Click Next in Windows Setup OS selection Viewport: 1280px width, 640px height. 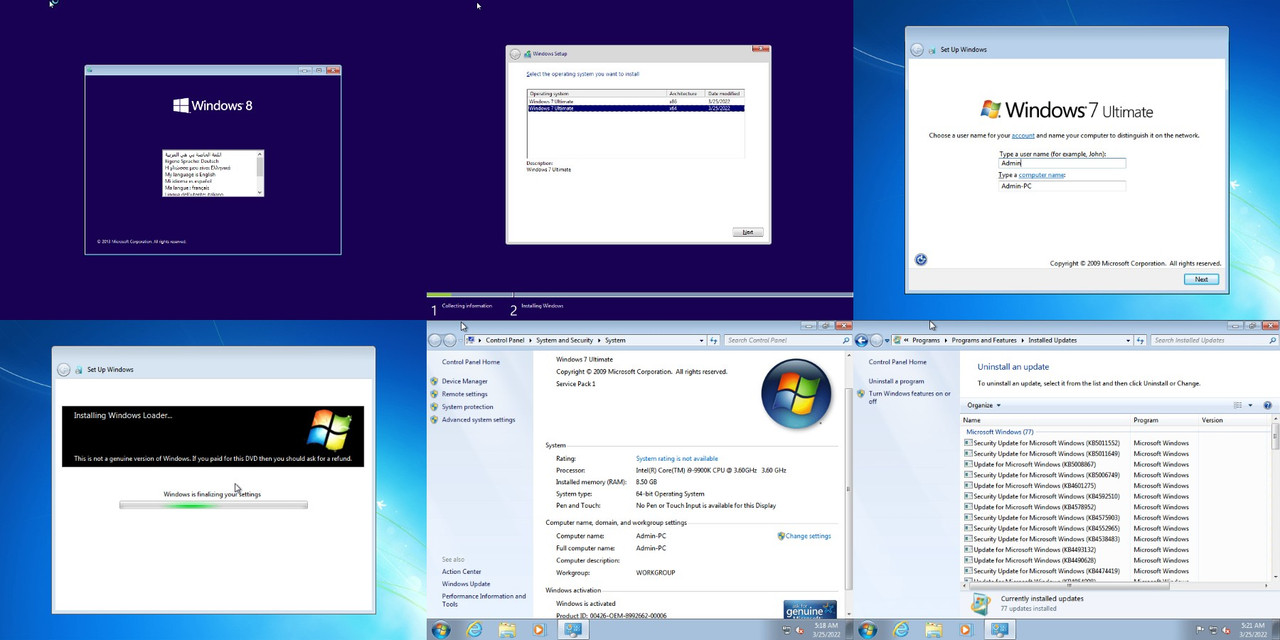(747, 232)
